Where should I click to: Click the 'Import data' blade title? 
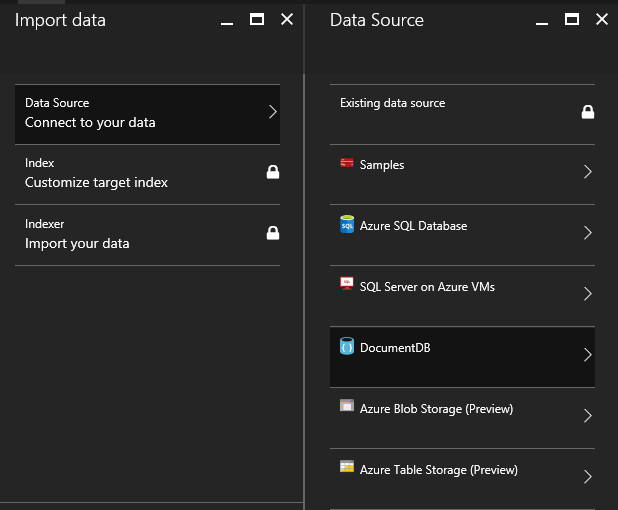pos(60,20)
